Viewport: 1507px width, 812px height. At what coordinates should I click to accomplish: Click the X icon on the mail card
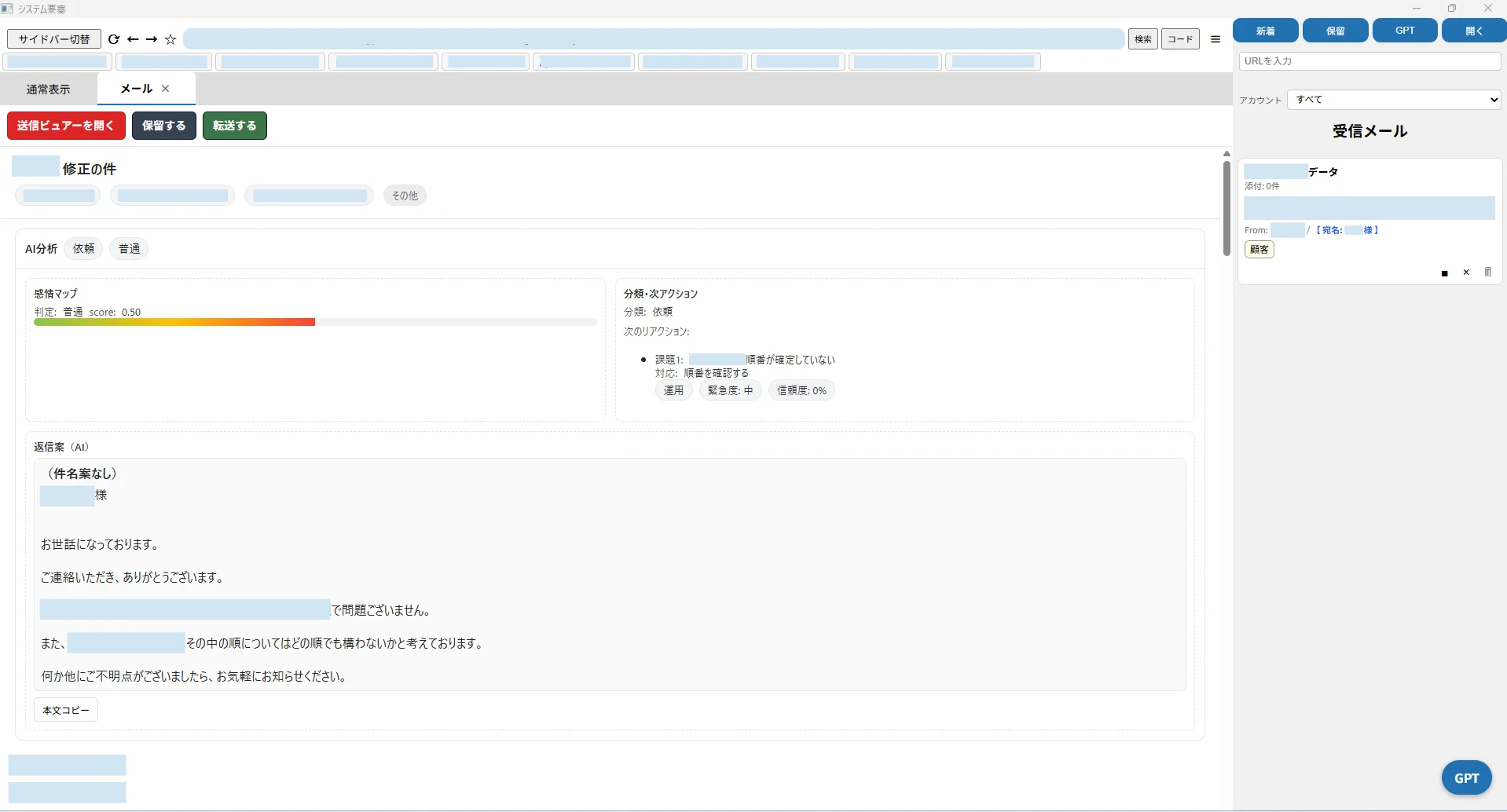coord(1465,272)
